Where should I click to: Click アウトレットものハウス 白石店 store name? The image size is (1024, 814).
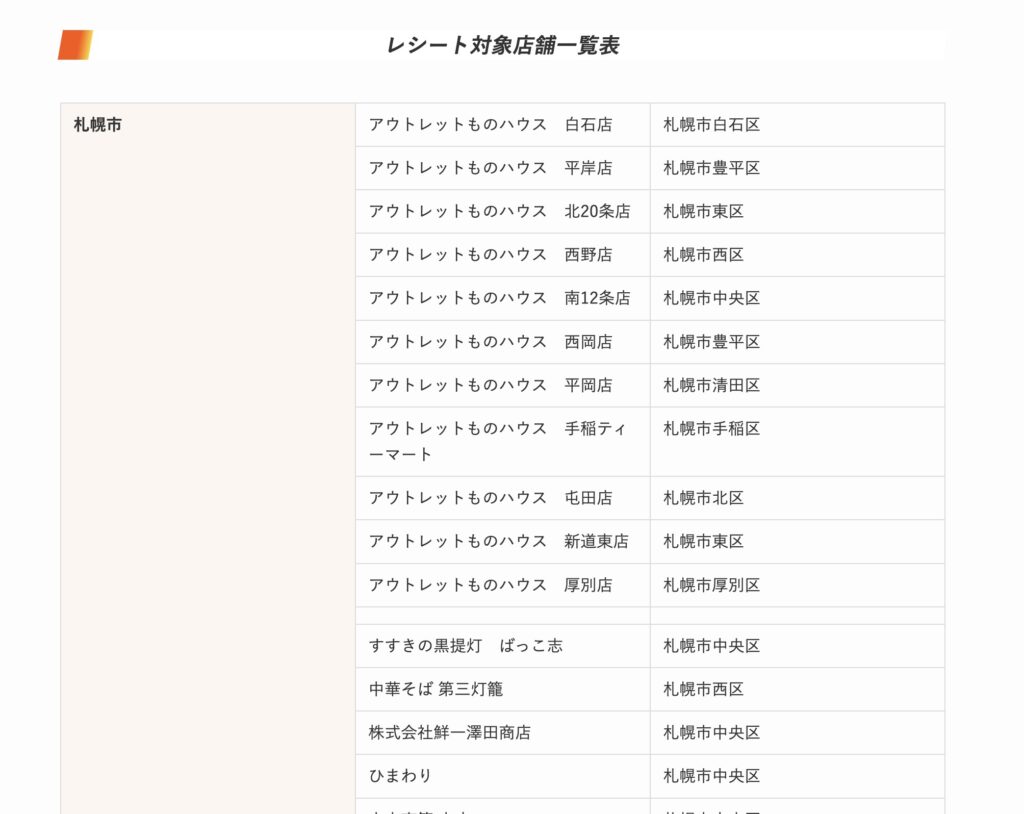pyautogui.click(x=490, y=125)
